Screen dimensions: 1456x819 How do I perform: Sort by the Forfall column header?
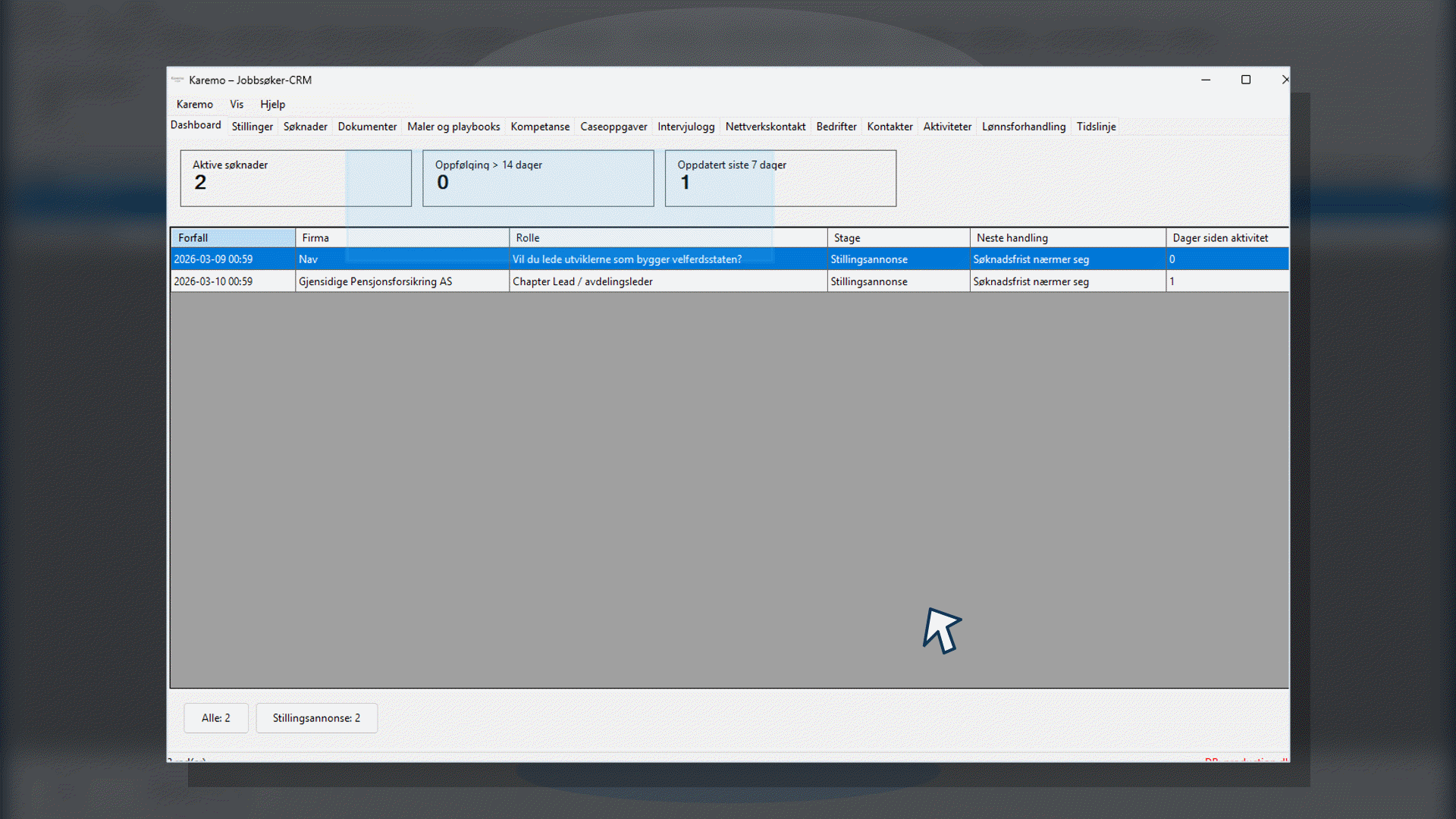233,238
